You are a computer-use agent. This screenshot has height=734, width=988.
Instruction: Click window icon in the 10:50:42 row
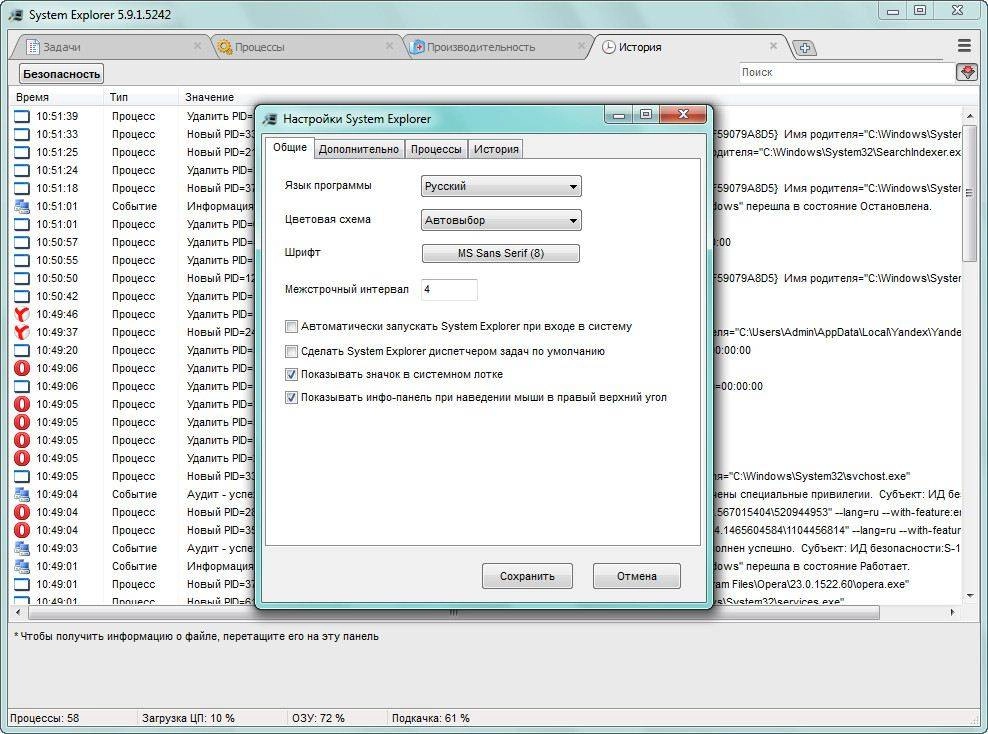click(x=22, y=296)
